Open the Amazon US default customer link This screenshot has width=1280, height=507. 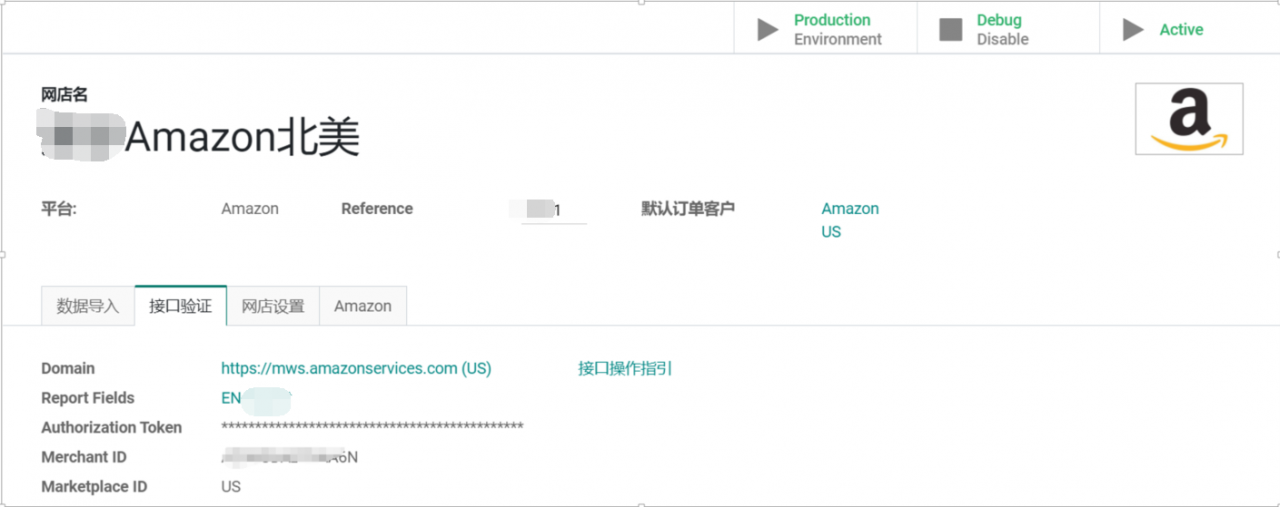pos(850,220)
